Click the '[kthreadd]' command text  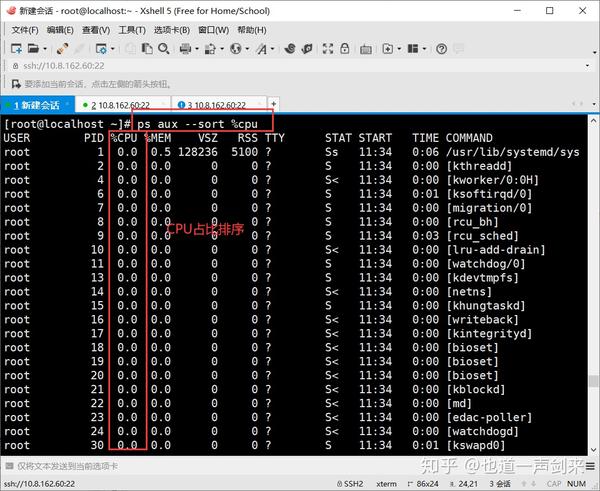479,166
